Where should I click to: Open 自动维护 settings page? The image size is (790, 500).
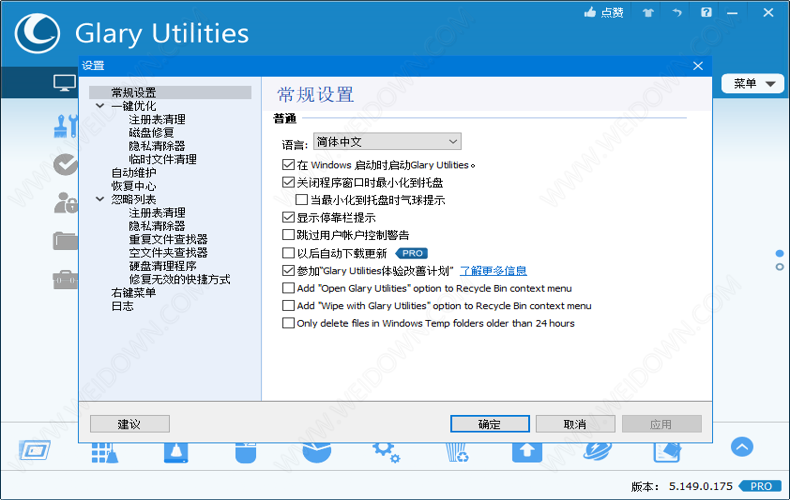[134, 173]
